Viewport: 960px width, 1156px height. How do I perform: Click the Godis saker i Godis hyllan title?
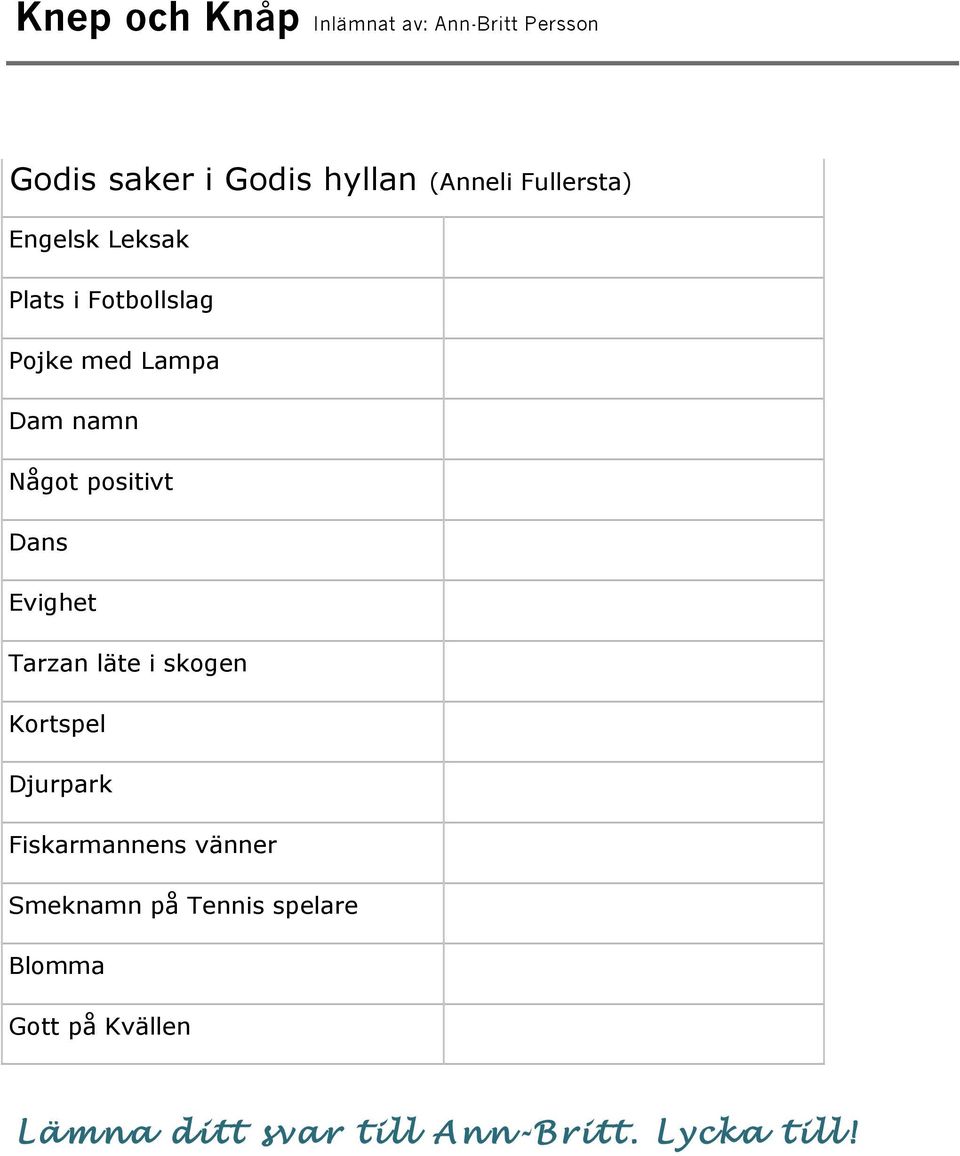[x=213, y=179]
